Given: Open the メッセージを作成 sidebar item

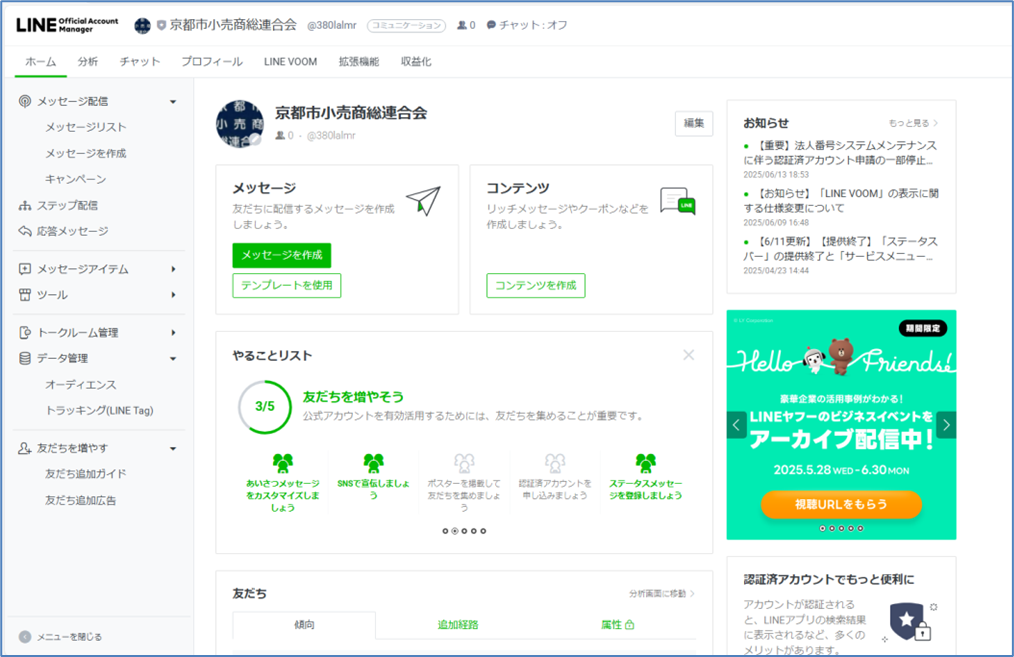Looking at the screenshot, I should pyautogui.click(x=85, y=153).
